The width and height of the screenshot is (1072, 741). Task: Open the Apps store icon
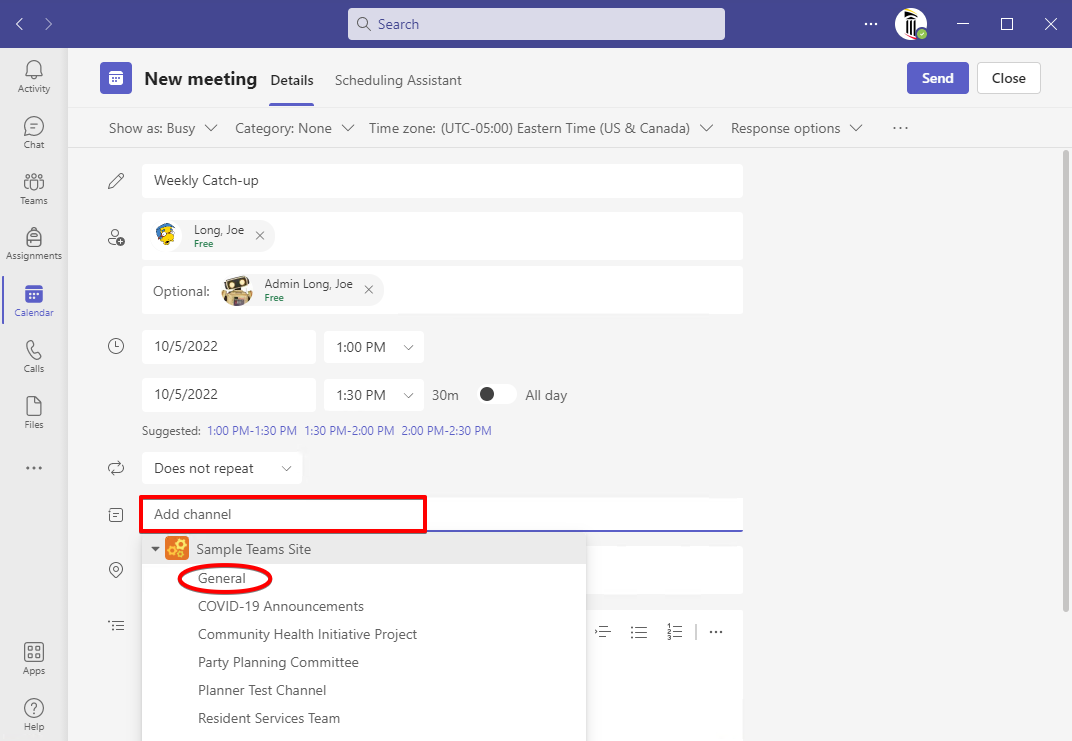34,658
